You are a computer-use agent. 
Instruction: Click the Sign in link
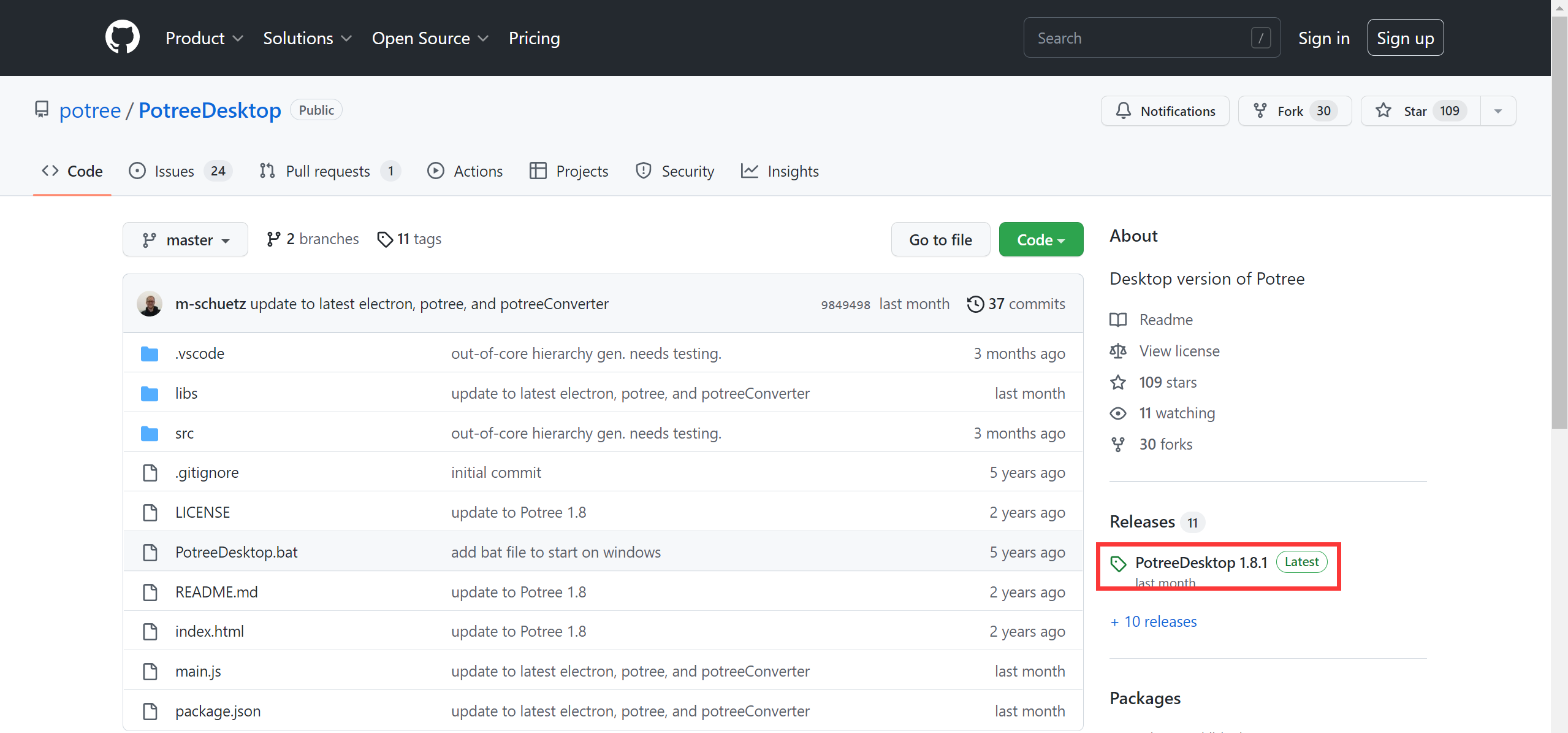pos(1323,38)
